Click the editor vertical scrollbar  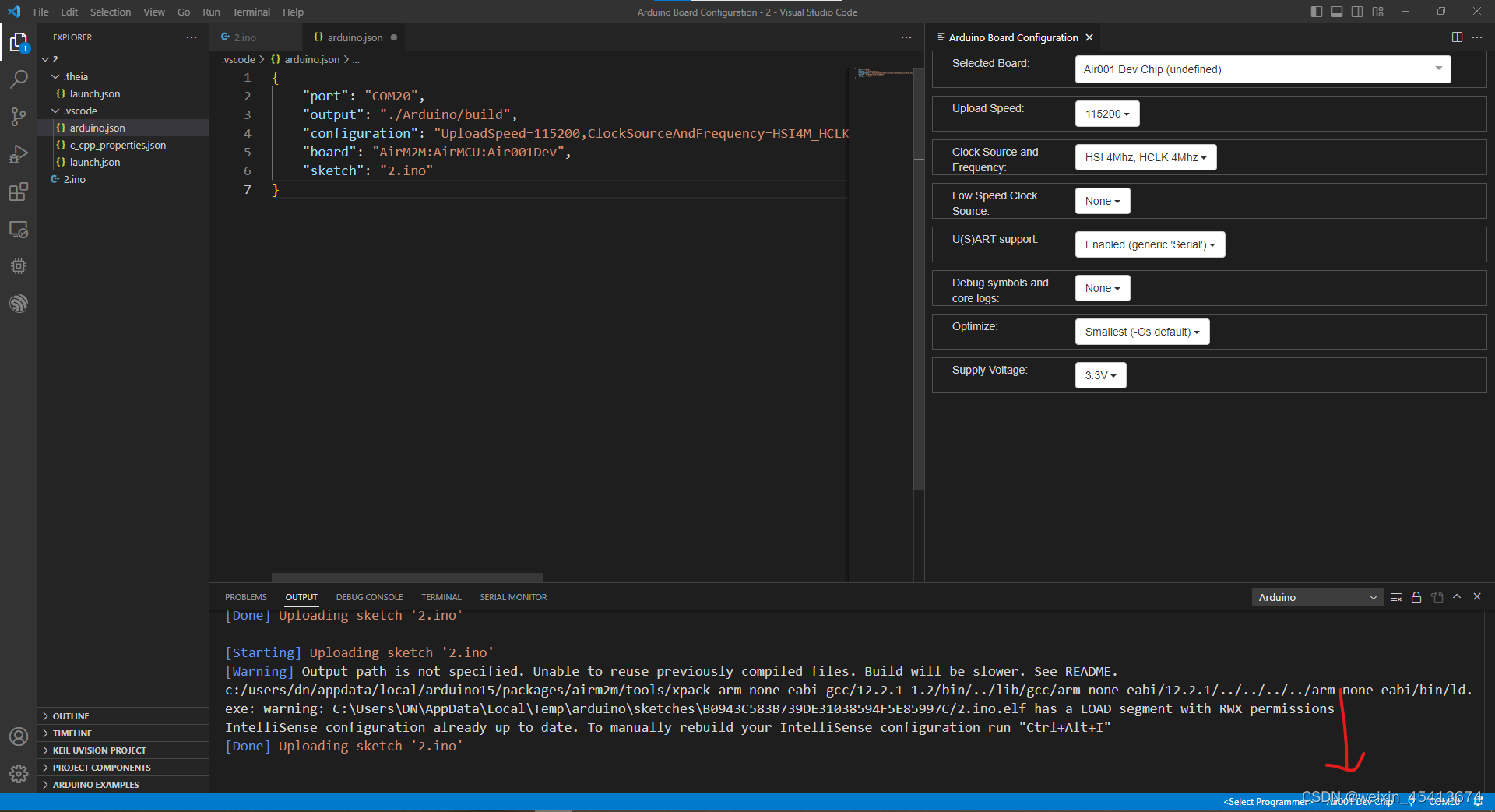coord(919,279)
